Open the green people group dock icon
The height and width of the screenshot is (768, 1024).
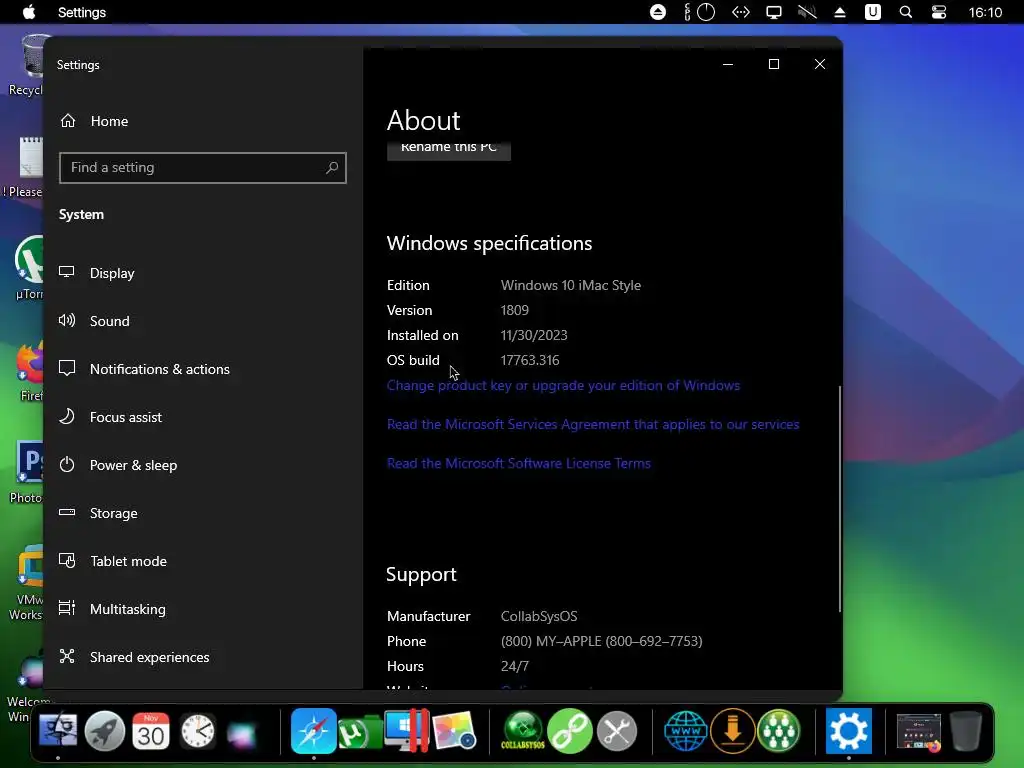779,731
